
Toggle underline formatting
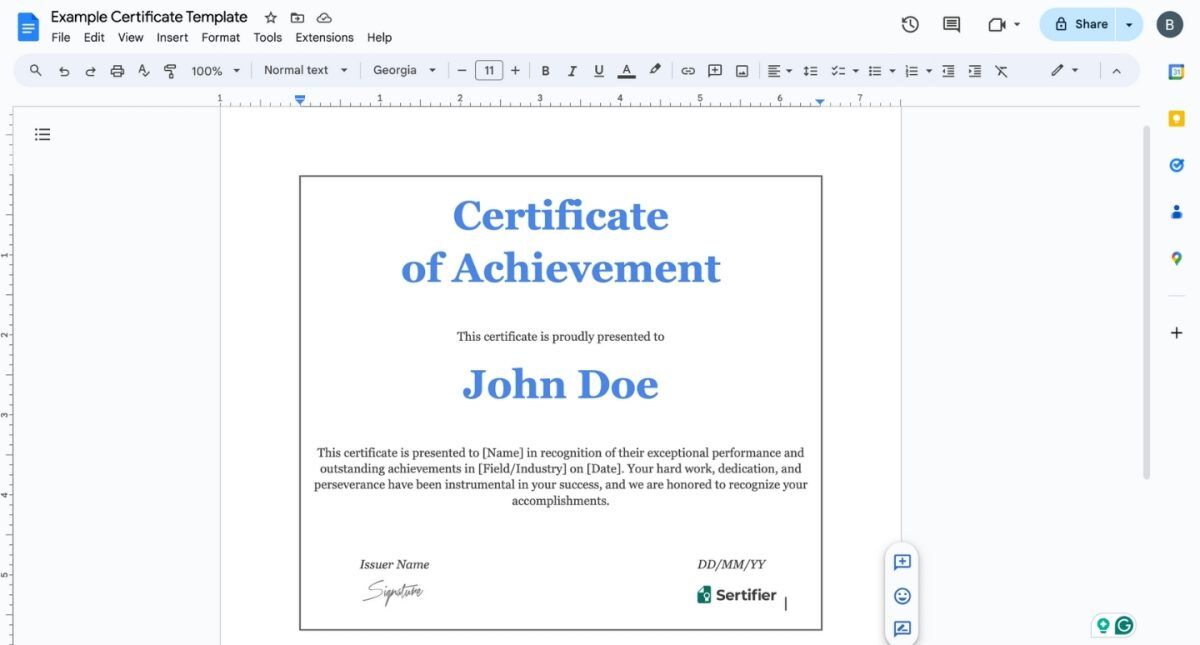(x=598, y=70)
